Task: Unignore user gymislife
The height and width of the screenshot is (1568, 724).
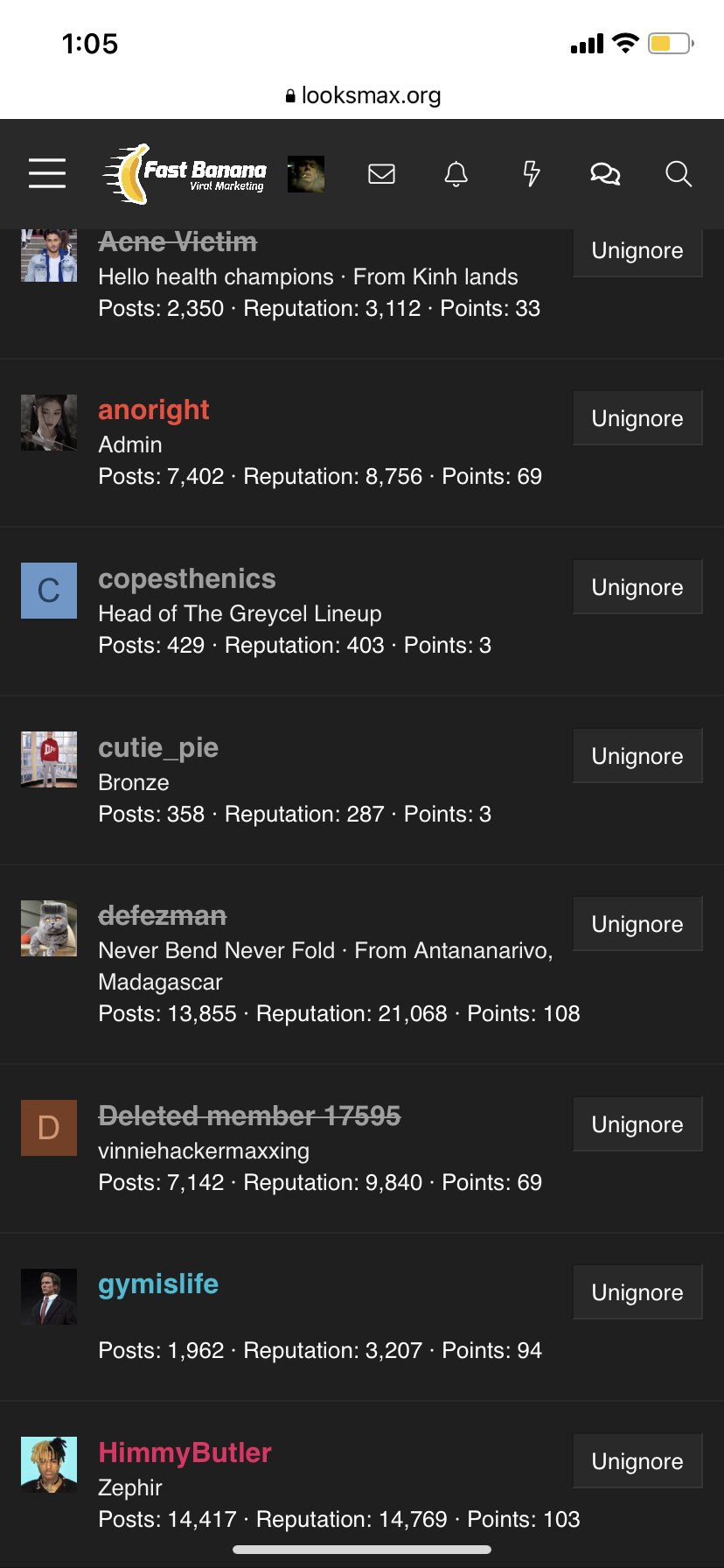Action: point(637,1292)
